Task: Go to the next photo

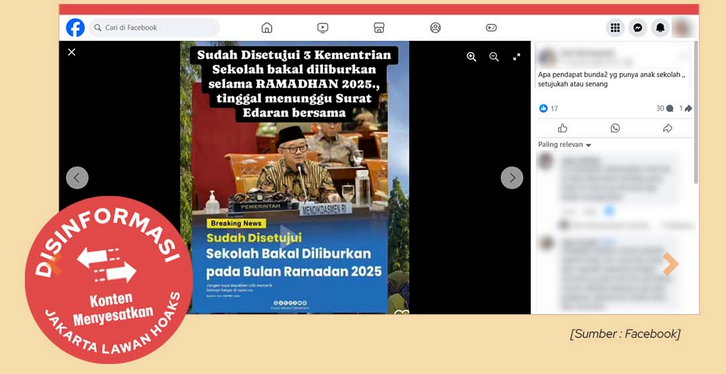Action: coord(512,178)
